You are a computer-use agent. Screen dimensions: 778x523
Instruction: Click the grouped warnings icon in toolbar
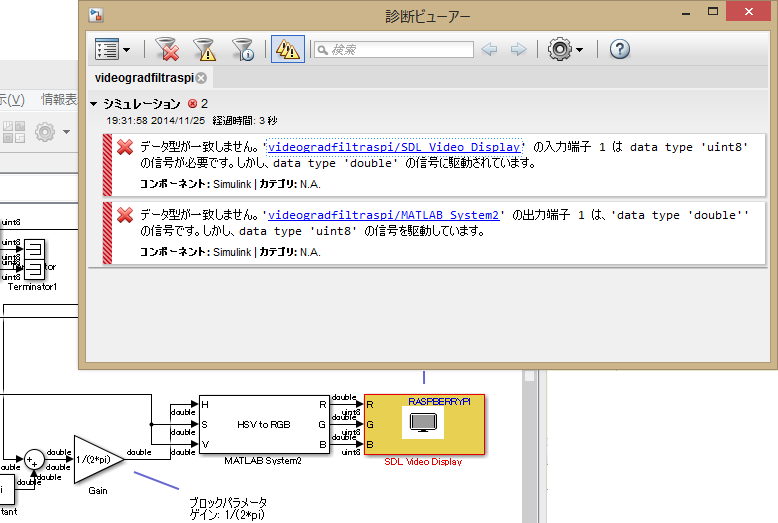pos(288,49)
